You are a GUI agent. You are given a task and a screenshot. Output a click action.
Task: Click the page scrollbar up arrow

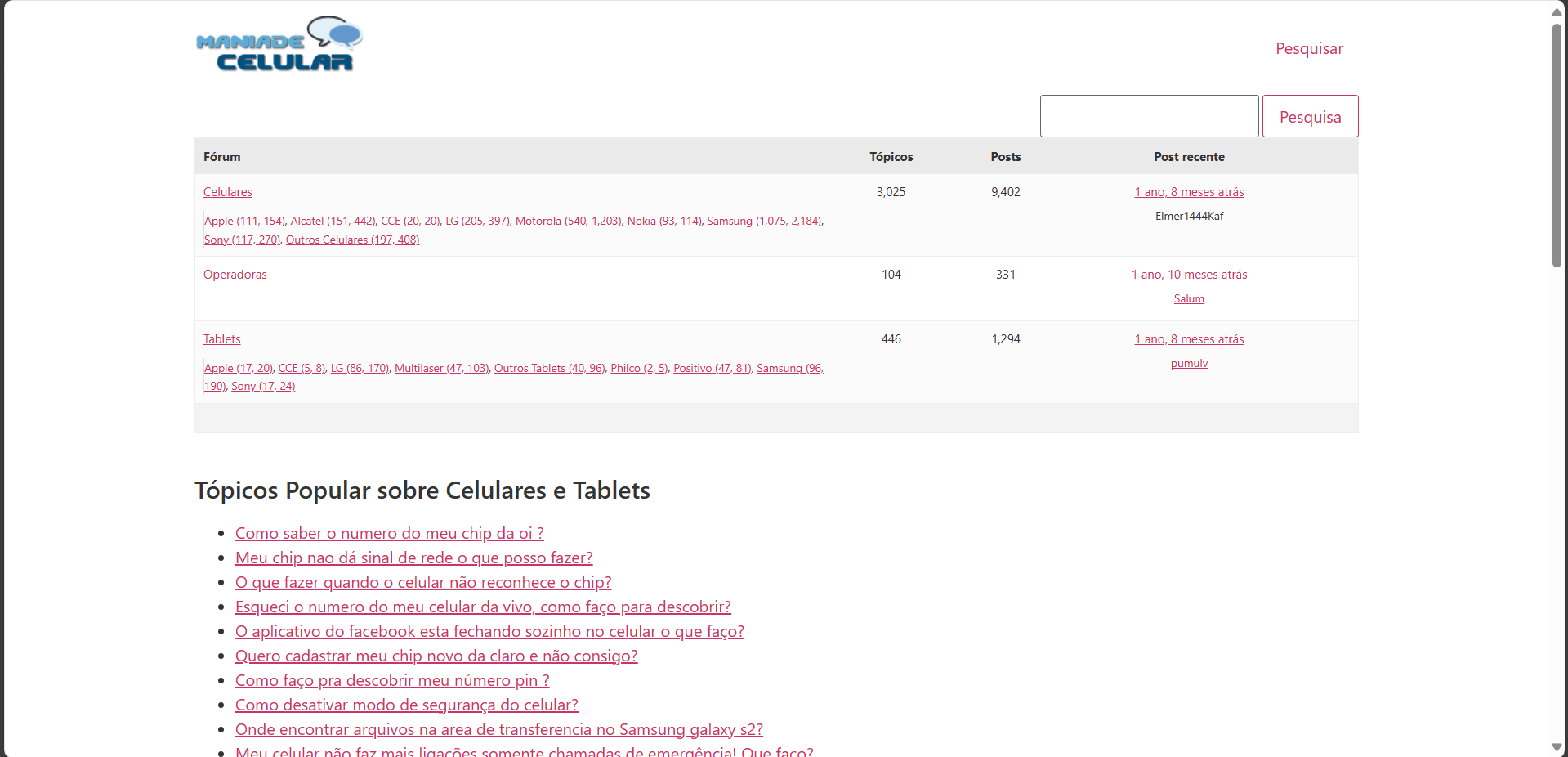tap(1557, 11)
